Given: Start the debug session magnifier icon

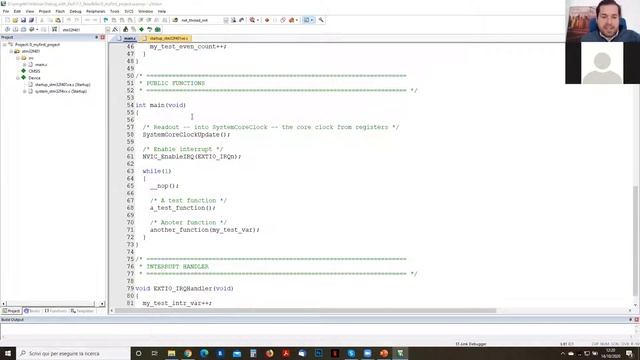Looking at the screenshot, I should (x=253, y=20).
